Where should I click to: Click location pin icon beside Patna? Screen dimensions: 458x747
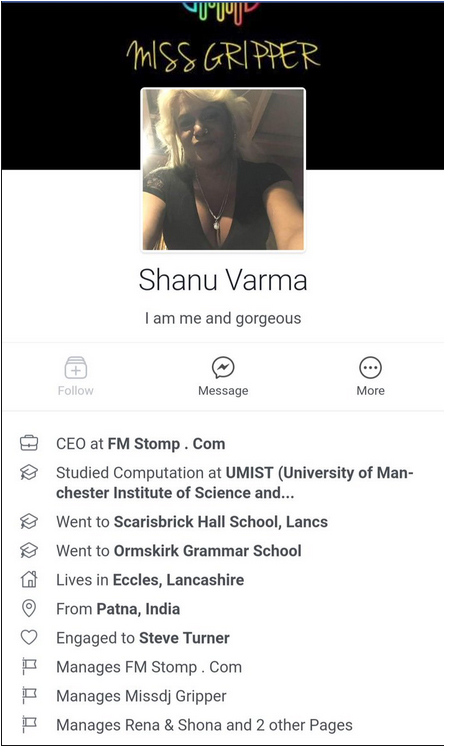[x=29, y=608]
